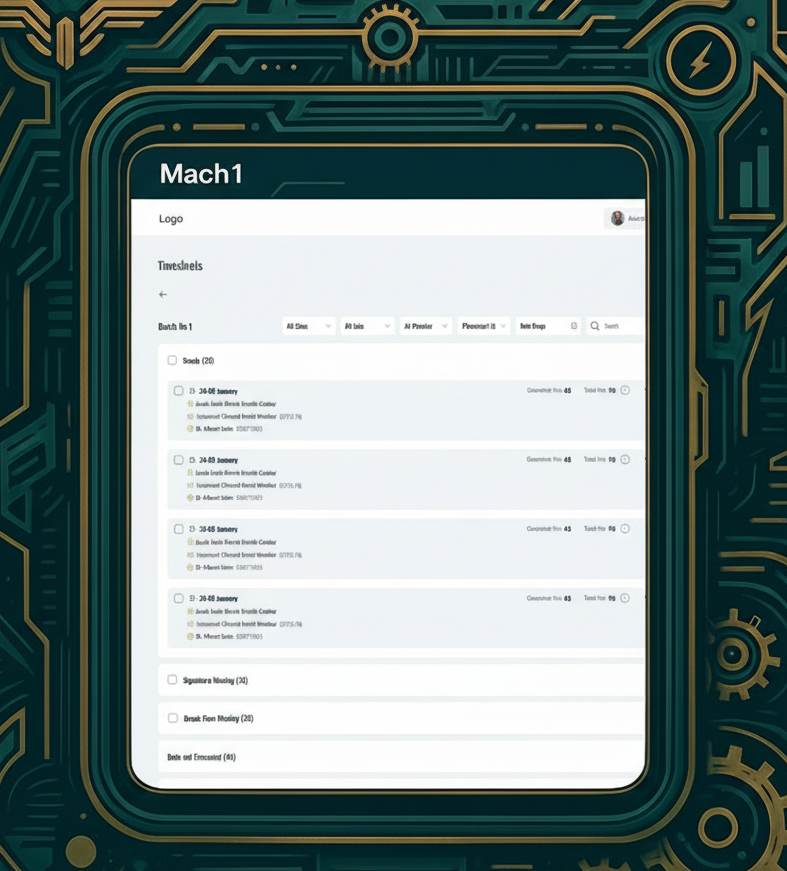Click the circled plus icon on the third card
Screen dimensions: 787x871
[625, 529]
